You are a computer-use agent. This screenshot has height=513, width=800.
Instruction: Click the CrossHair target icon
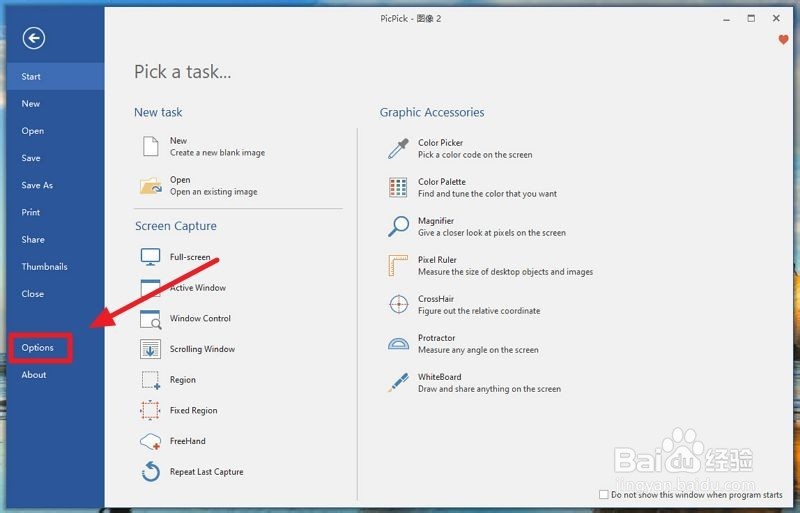click(398, 304)
